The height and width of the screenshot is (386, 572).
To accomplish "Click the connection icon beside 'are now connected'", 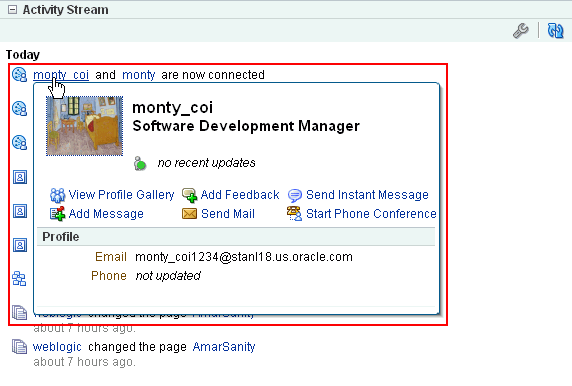I will tap(19, 74).
